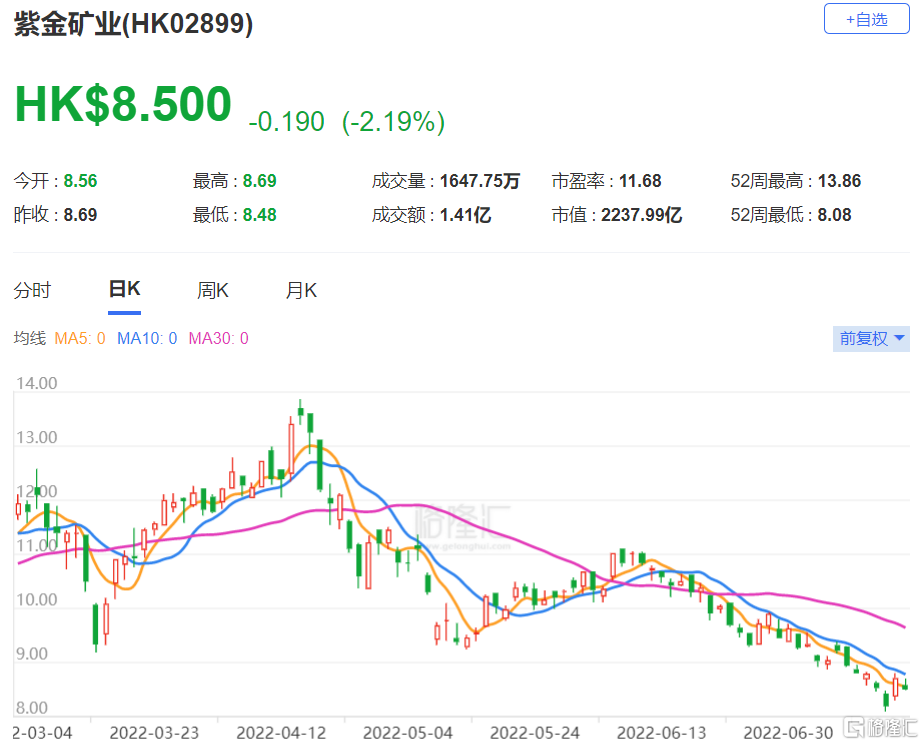Click the 13.00 price axis label
This screenshot has width=924, height=745.
tap(37, 437)
